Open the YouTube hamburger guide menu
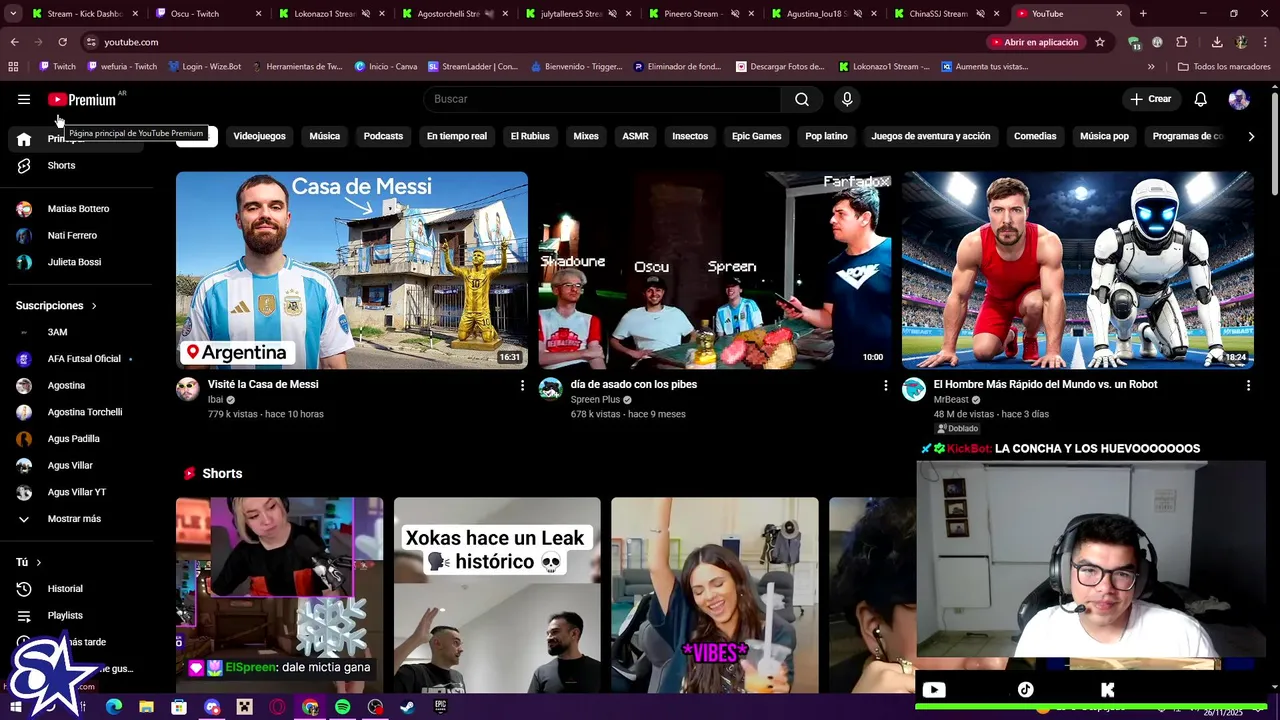 24,99
